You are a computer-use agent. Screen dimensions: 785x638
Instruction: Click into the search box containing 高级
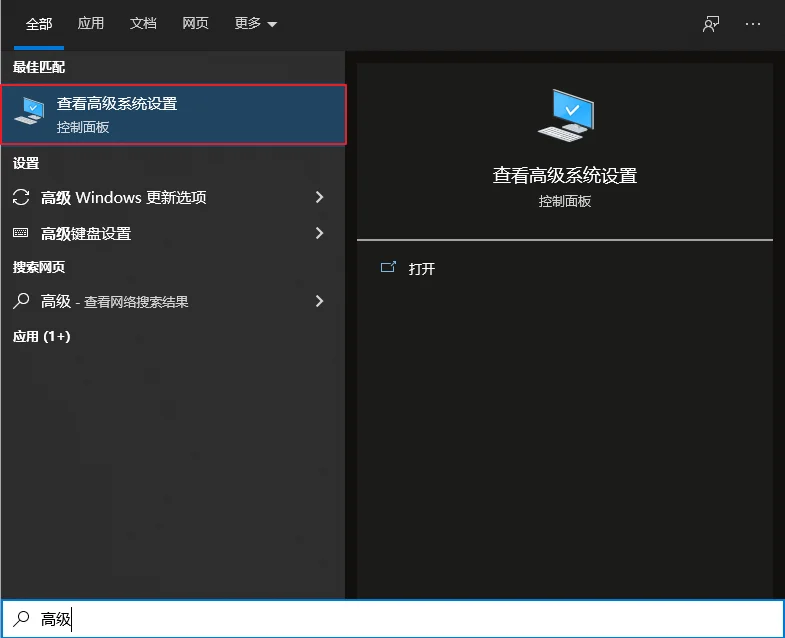392,618
